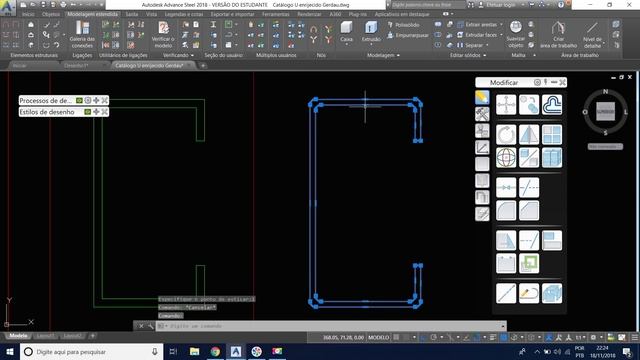The width and height of the screenshot is (640, 360).
Task: Open the Extrair arestas dropdown arrow
Action: (x=501, y=24)
